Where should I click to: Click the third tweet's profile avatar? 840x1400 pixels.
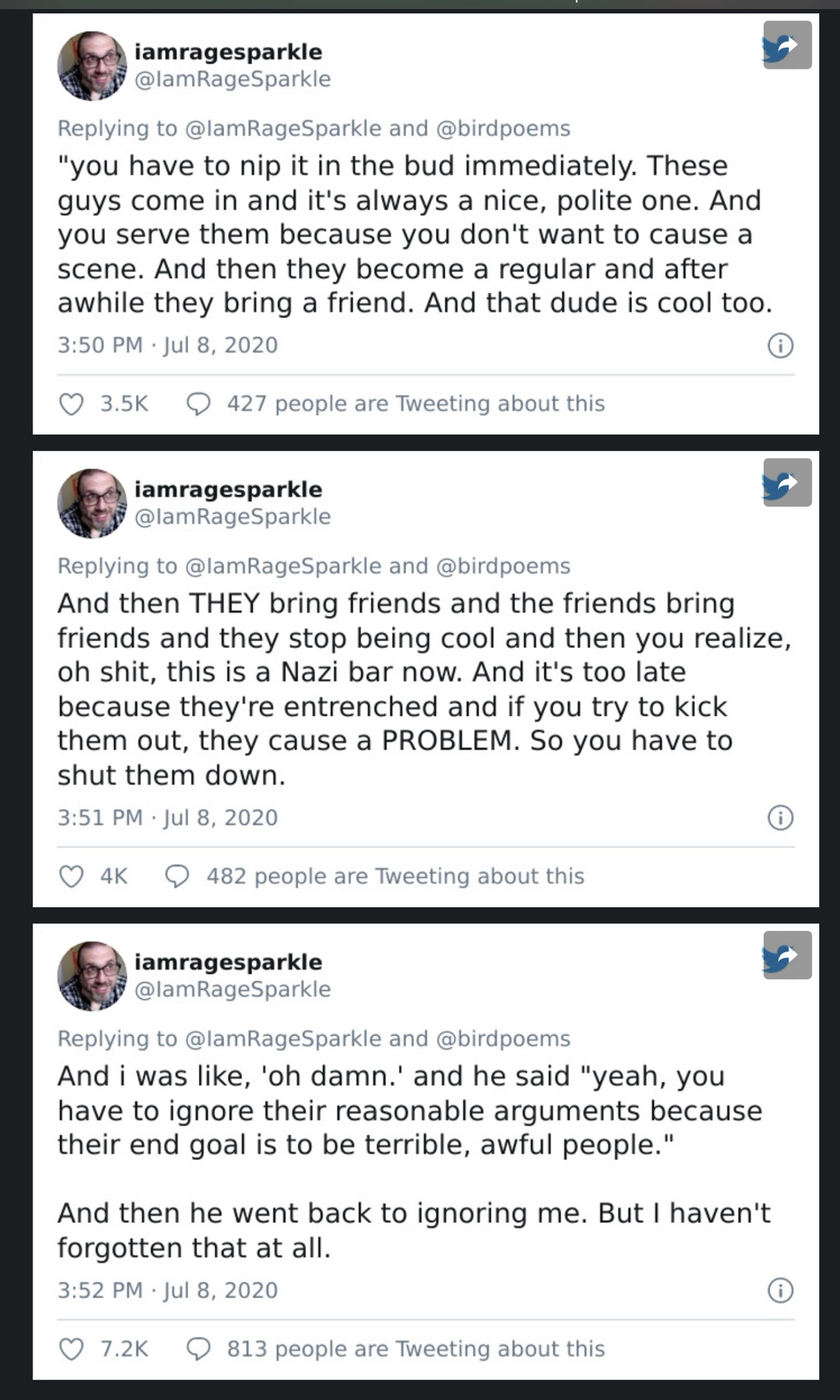tap(92, 976)
